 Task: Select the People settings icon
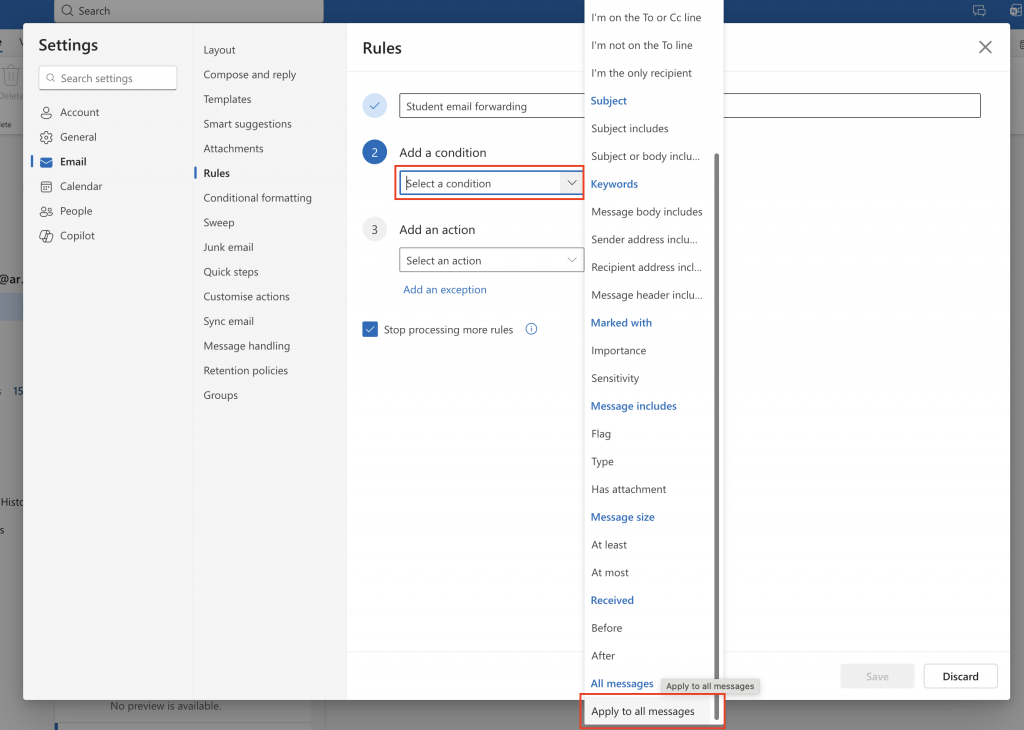coord(47,211)
